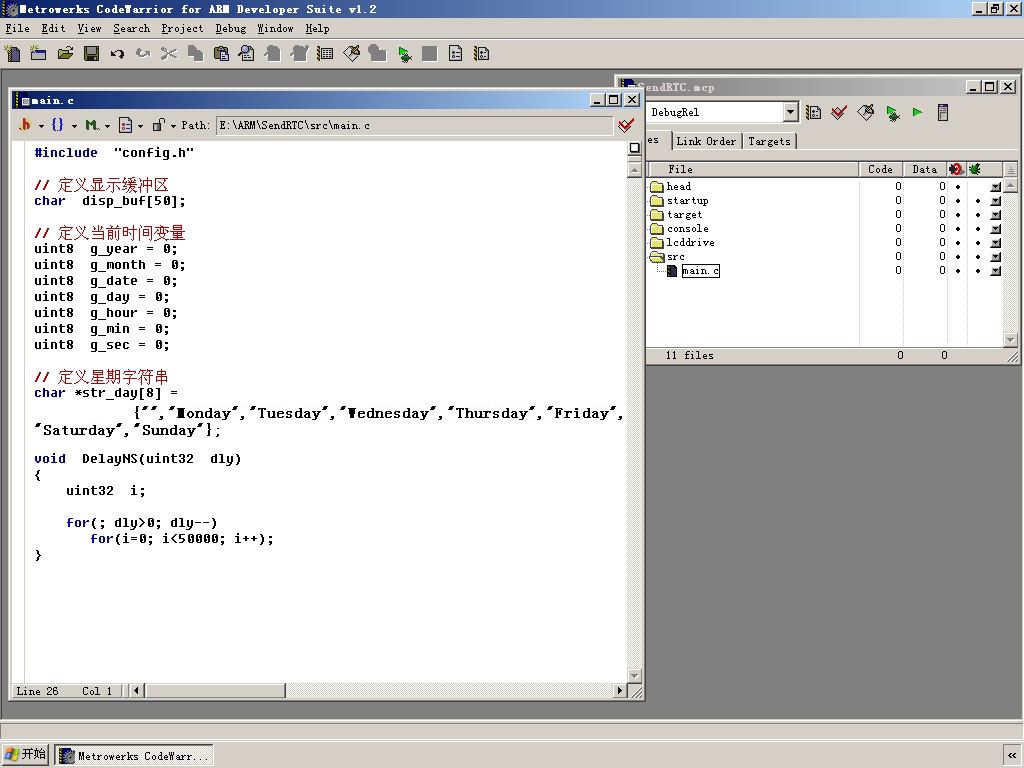This screenshot has height=768, width=1024.
Task: Click the Copy toolbar icon
Action: coord(195,54)
